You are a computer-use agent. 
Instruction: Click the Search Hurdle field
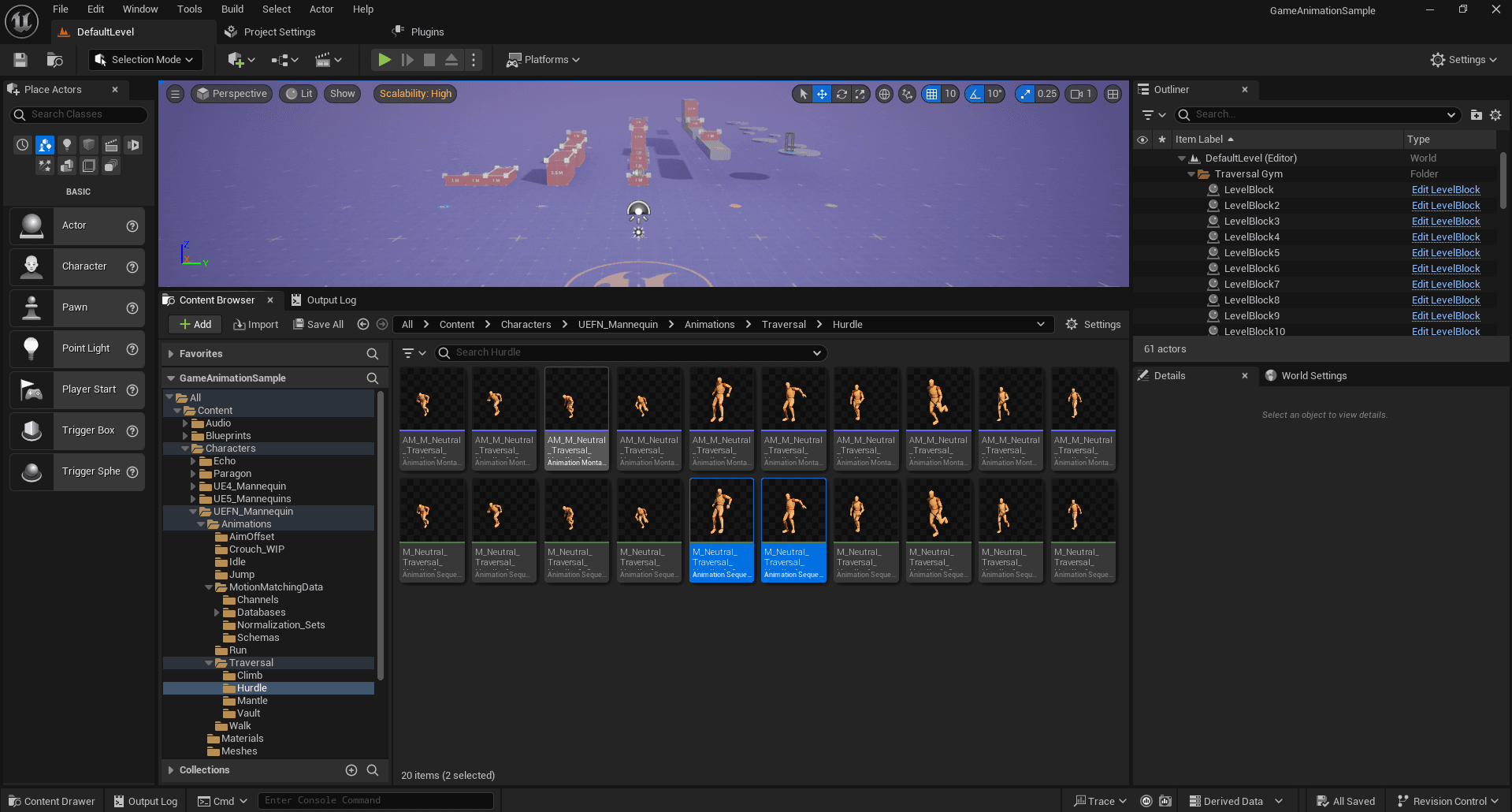(x=630, y=352)
